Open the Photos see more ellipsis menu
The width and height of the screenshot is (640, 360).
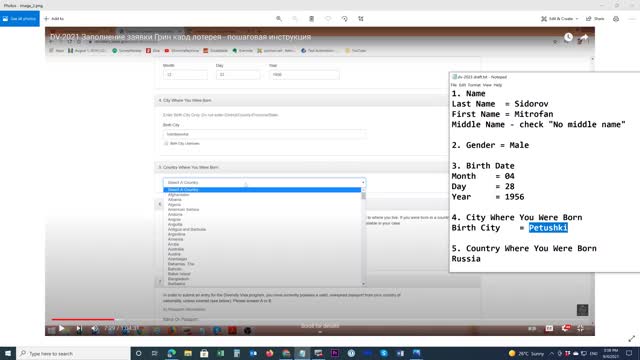click(631, 19)
